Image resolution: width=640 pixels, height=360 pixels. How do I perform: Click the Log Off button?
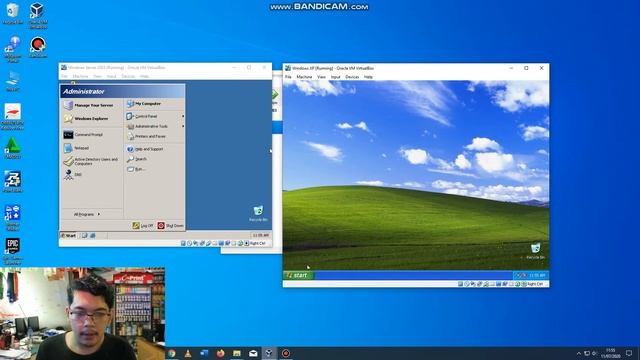coord(142,226)
